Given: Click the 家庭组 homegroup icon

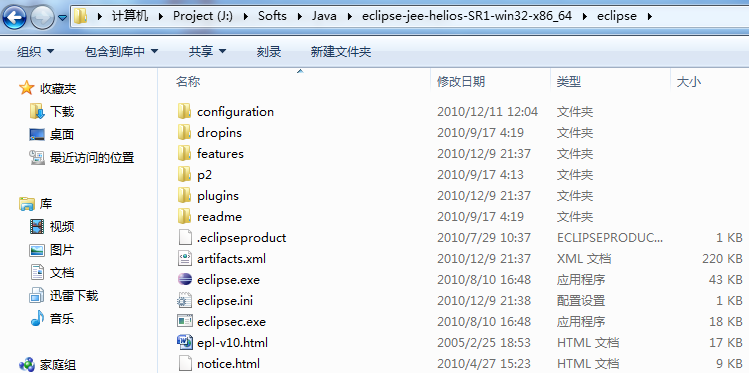Looking at the screenshot, I should coord(27,364).
